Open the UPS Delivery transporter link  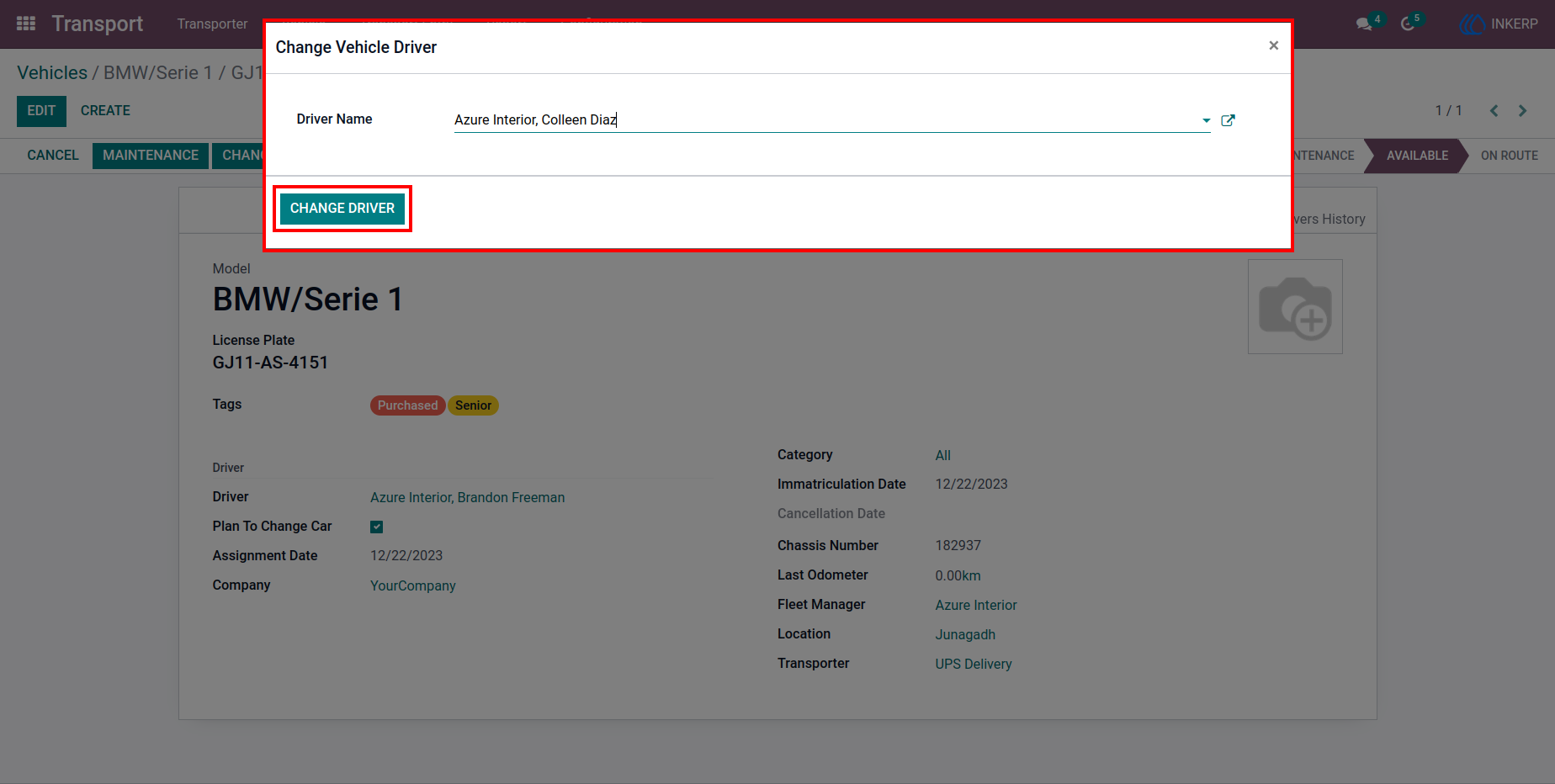974,665
